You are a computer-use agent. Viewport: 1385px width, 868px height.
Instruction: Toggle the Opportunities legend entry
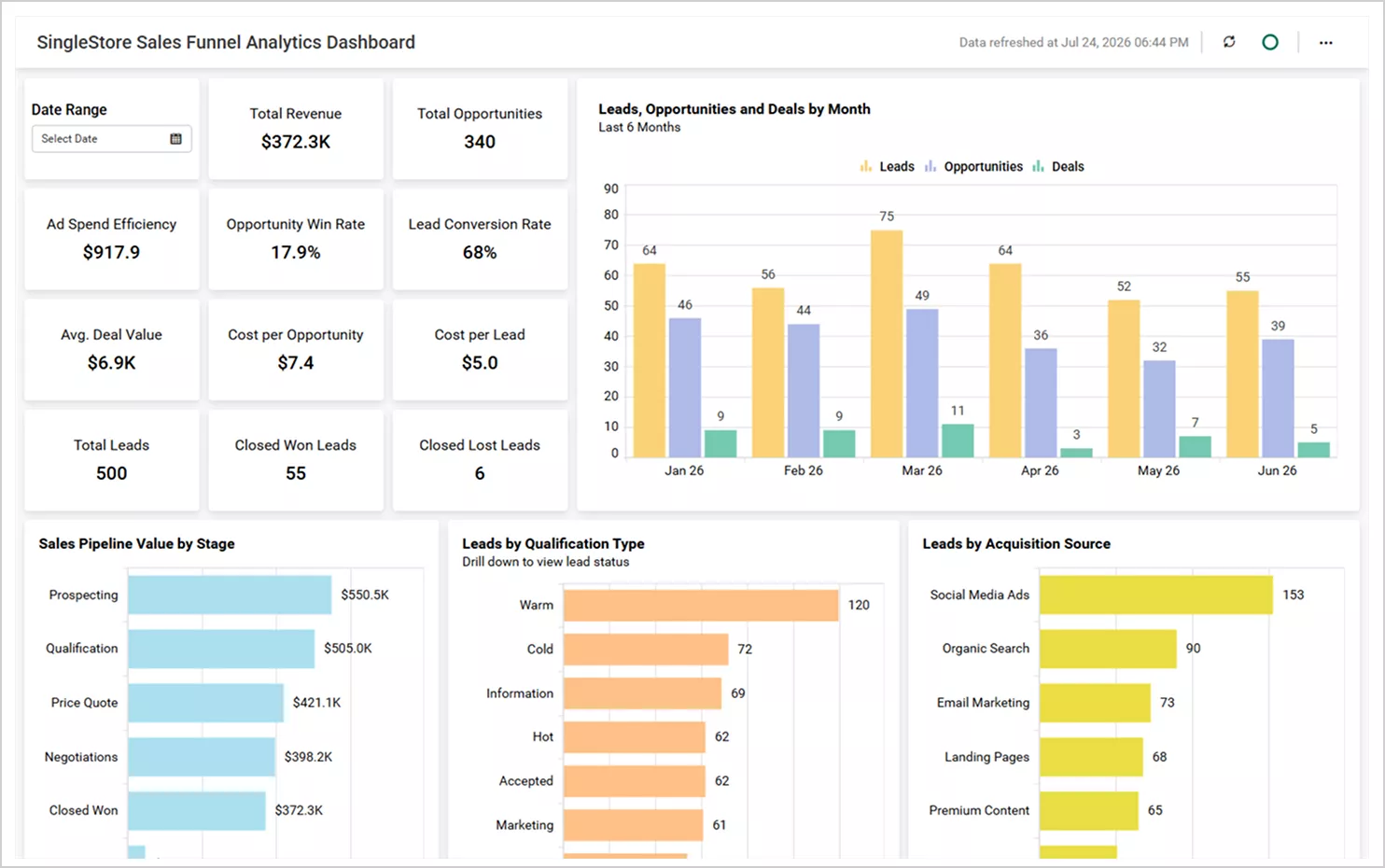tap(973, 167)
